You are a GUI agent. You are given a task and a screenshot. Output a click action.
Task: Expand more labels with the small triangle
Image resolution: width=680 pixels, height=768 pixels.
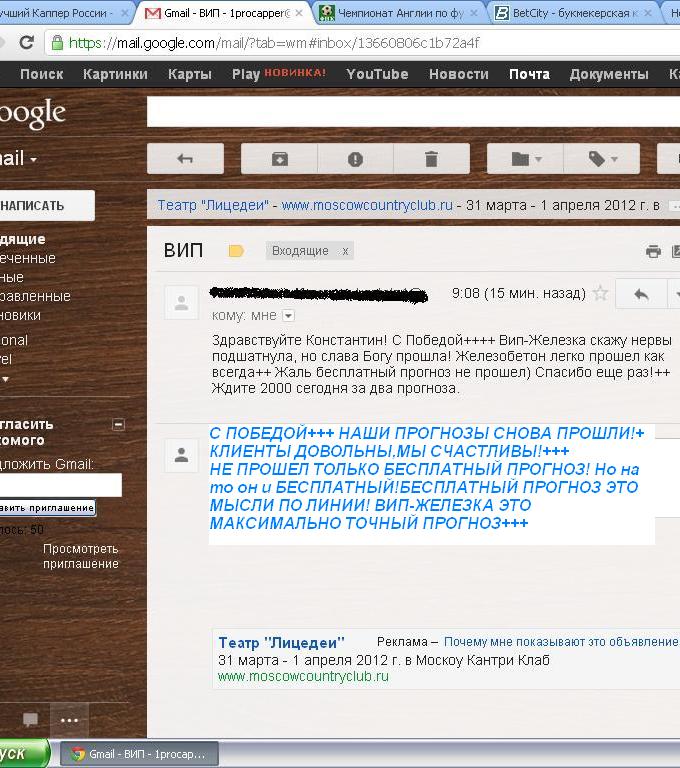point(5,379)
